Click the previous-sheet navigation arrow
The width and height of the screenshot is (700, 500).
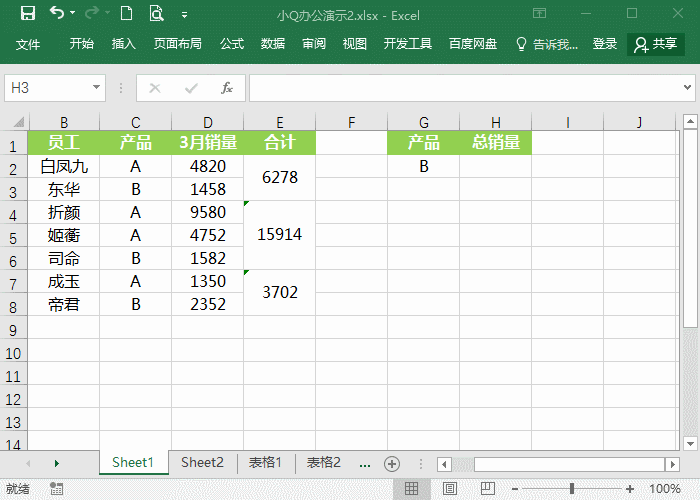28,463
